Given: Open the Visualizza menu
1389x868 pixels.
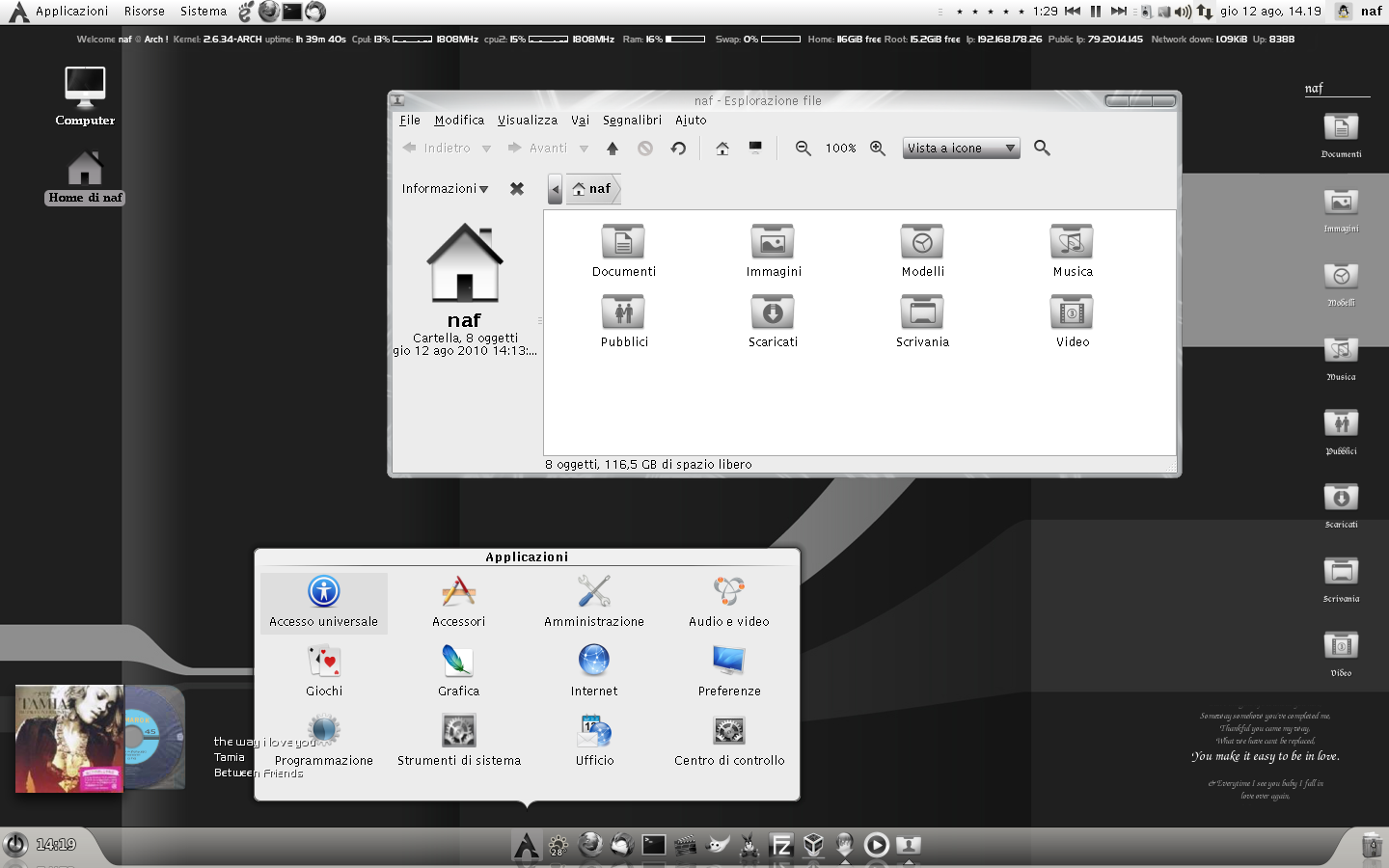Looking at the screenshot, I should point(528,120).
